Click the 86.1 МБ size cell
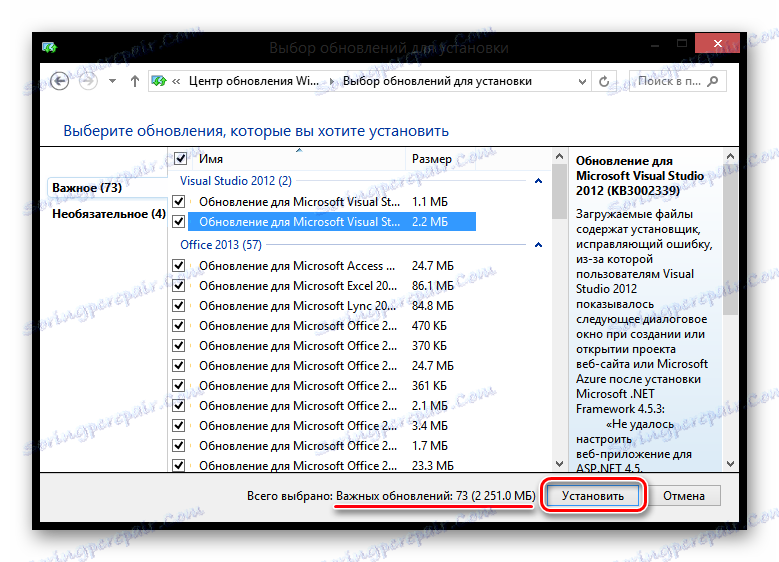Image resolution: width=779 pixels, height=562 pixels. 433,286
